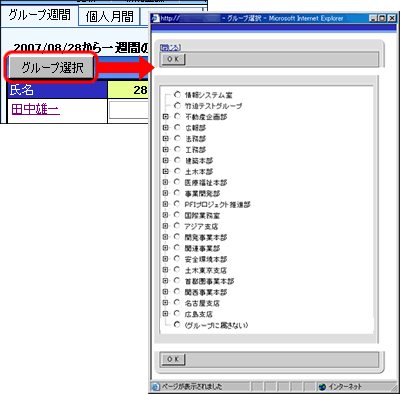This screenshot has width=400, height=394.
Task: Click the インターネット zone globe icon
Action: [x=322, y=387]
